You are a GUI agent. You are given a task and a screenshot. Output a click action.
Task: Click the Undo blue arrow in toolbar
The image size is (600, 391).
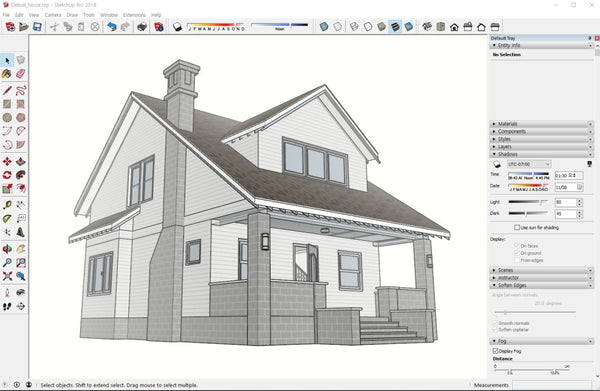pyautogui.click(x=112, y=27)
